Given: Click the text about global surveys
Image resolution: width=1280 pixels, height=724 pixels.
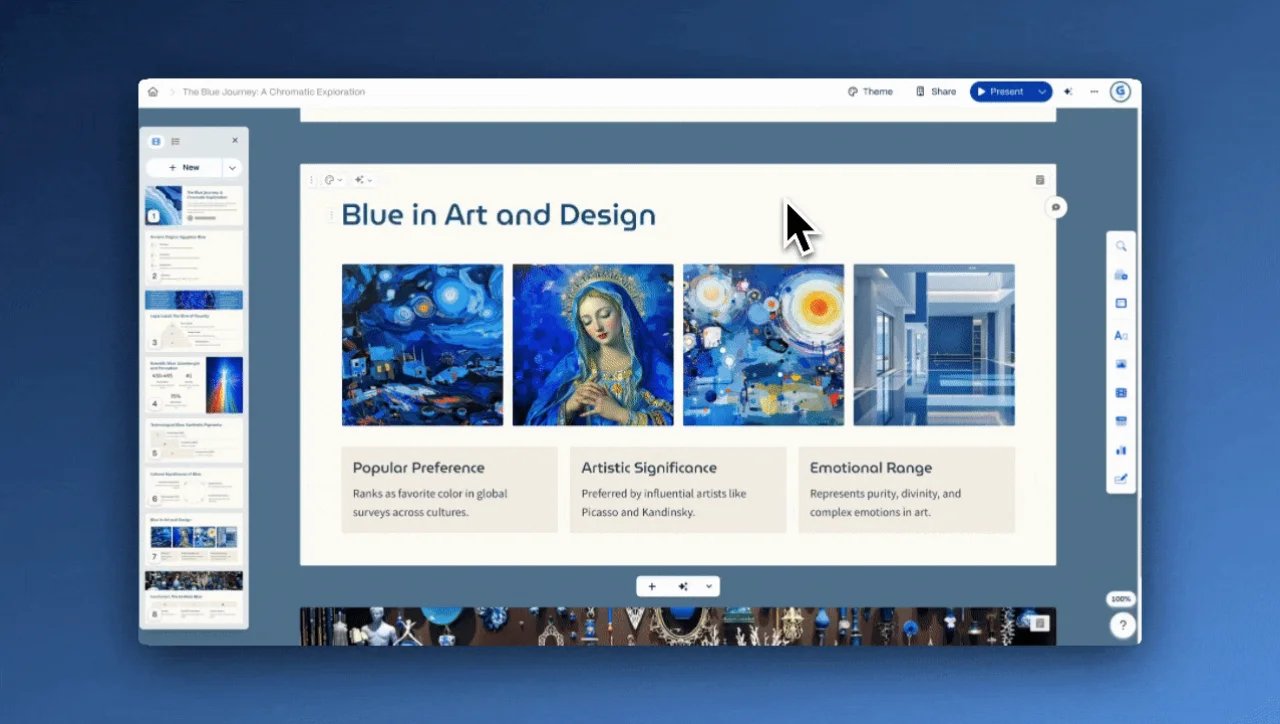Looking at the screenshot, I should coord(430,503).
